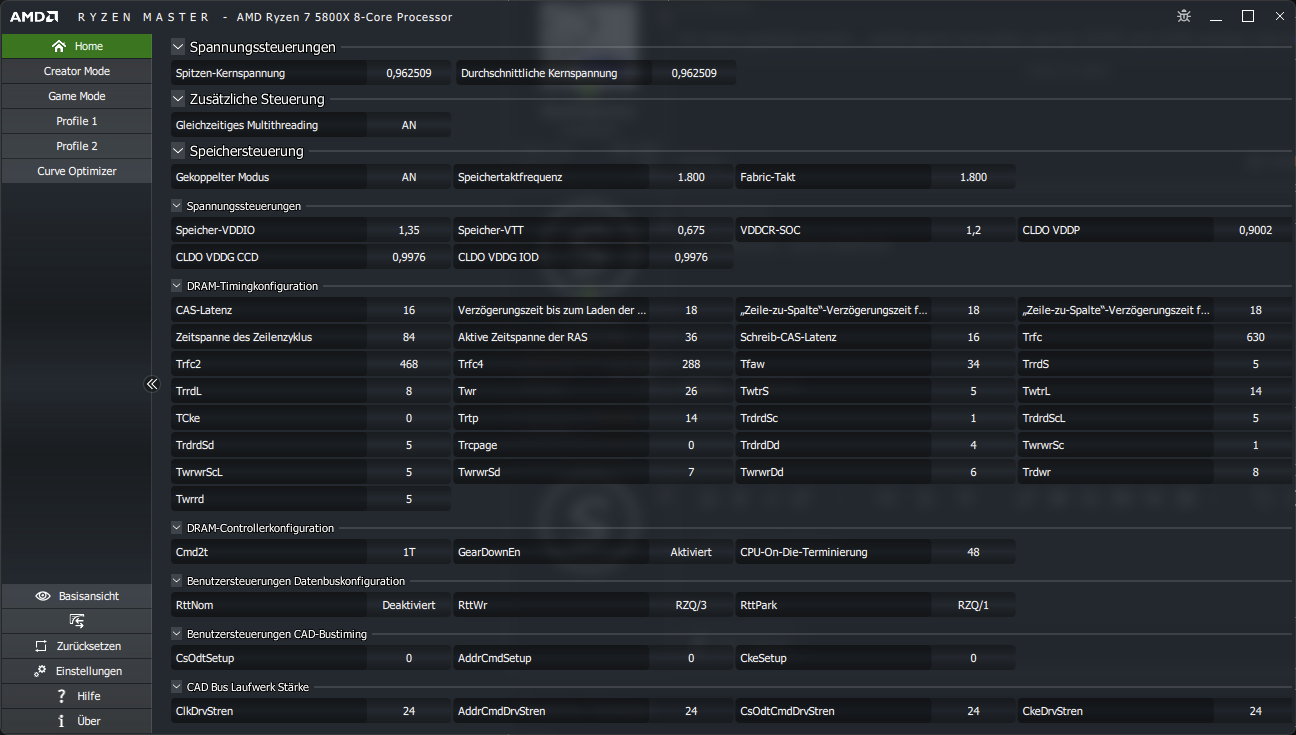Open Hilfe
The image size is (1296, 735).
click(x=76, y=696)
